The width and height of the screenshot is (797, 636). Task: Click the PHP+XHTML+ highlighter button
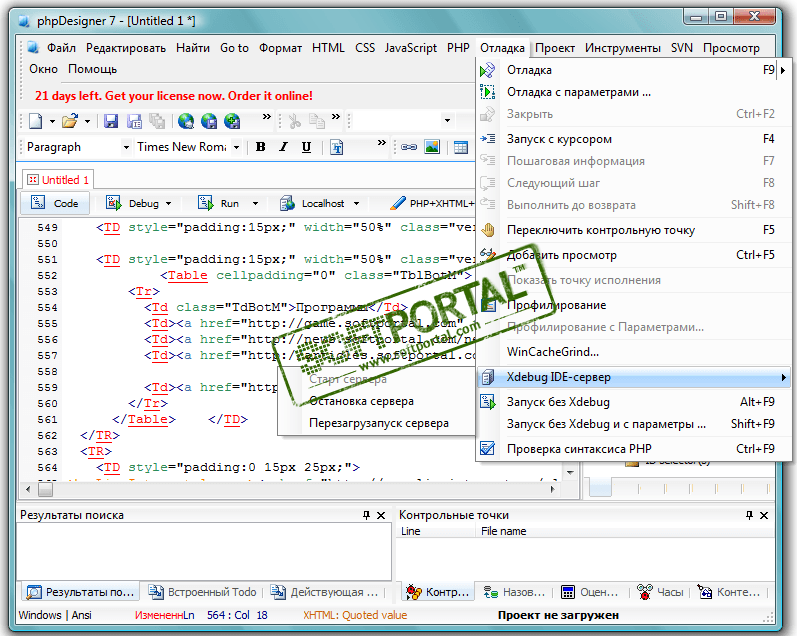coord(432,203)
